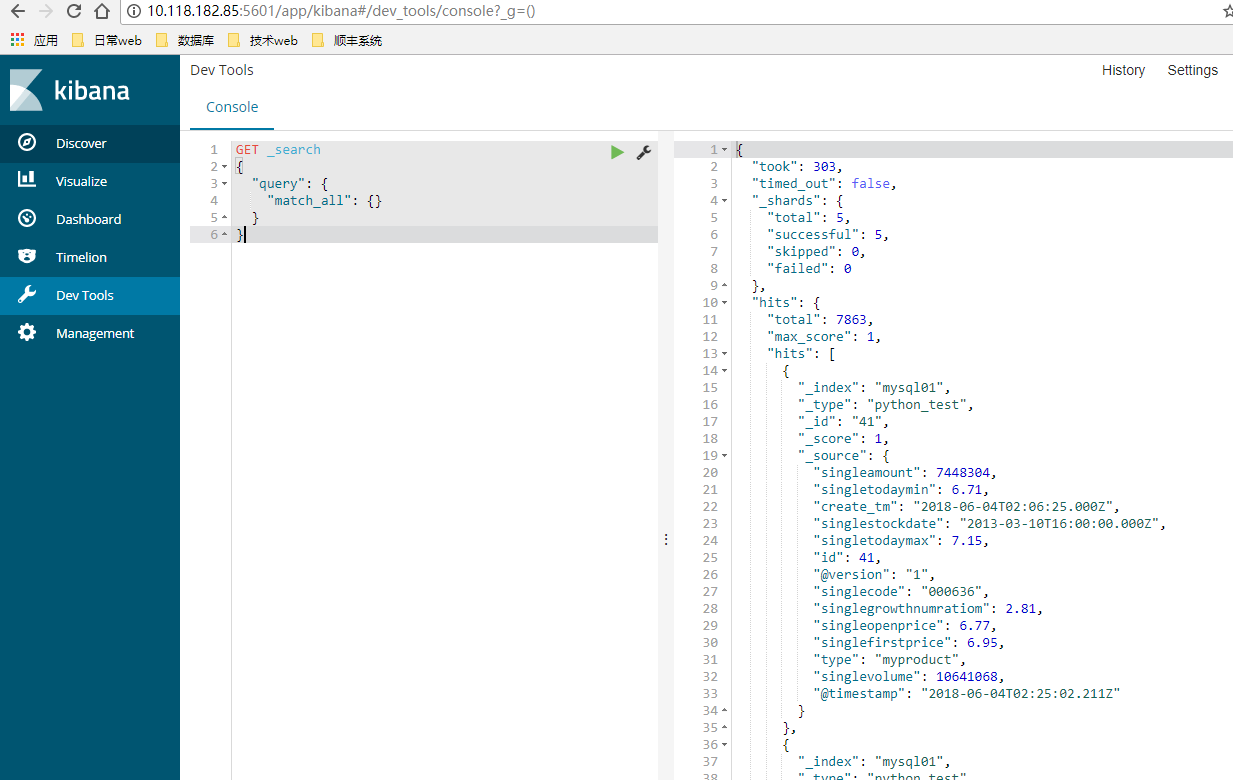This screenshot has width=1233, height=780.
Task: Collapse second hit object at line 36
Action: pos(725,744)
